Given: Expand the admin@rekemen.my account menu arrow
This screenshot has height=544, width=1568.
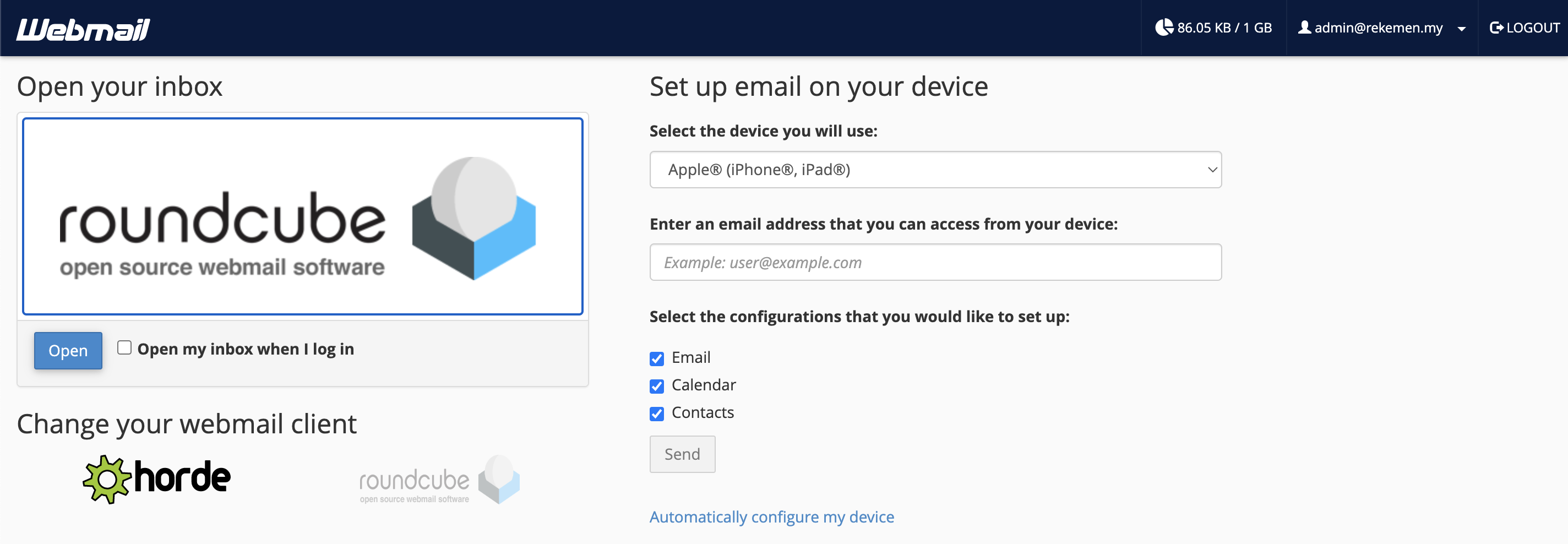Looking at the screenshot, I should 1462,29.
